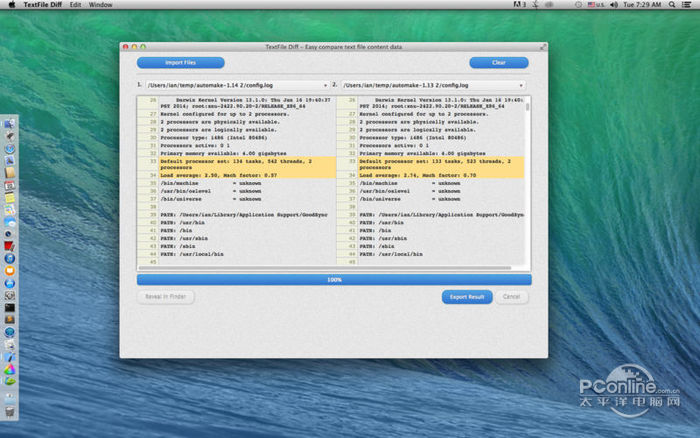Click Export Result button
Viewport: 700px width, 438px height.
click(467, 297)
